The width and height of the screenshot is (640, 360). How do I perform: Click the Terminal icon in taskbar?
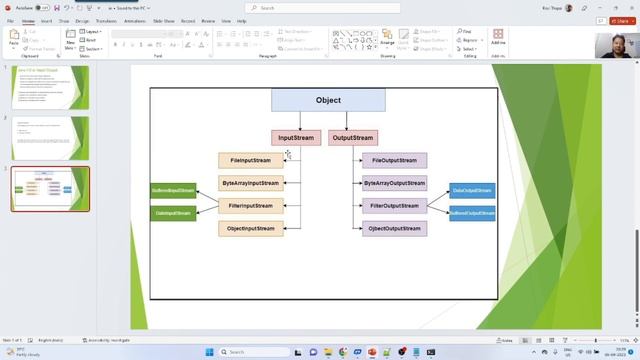pos(431,352)
